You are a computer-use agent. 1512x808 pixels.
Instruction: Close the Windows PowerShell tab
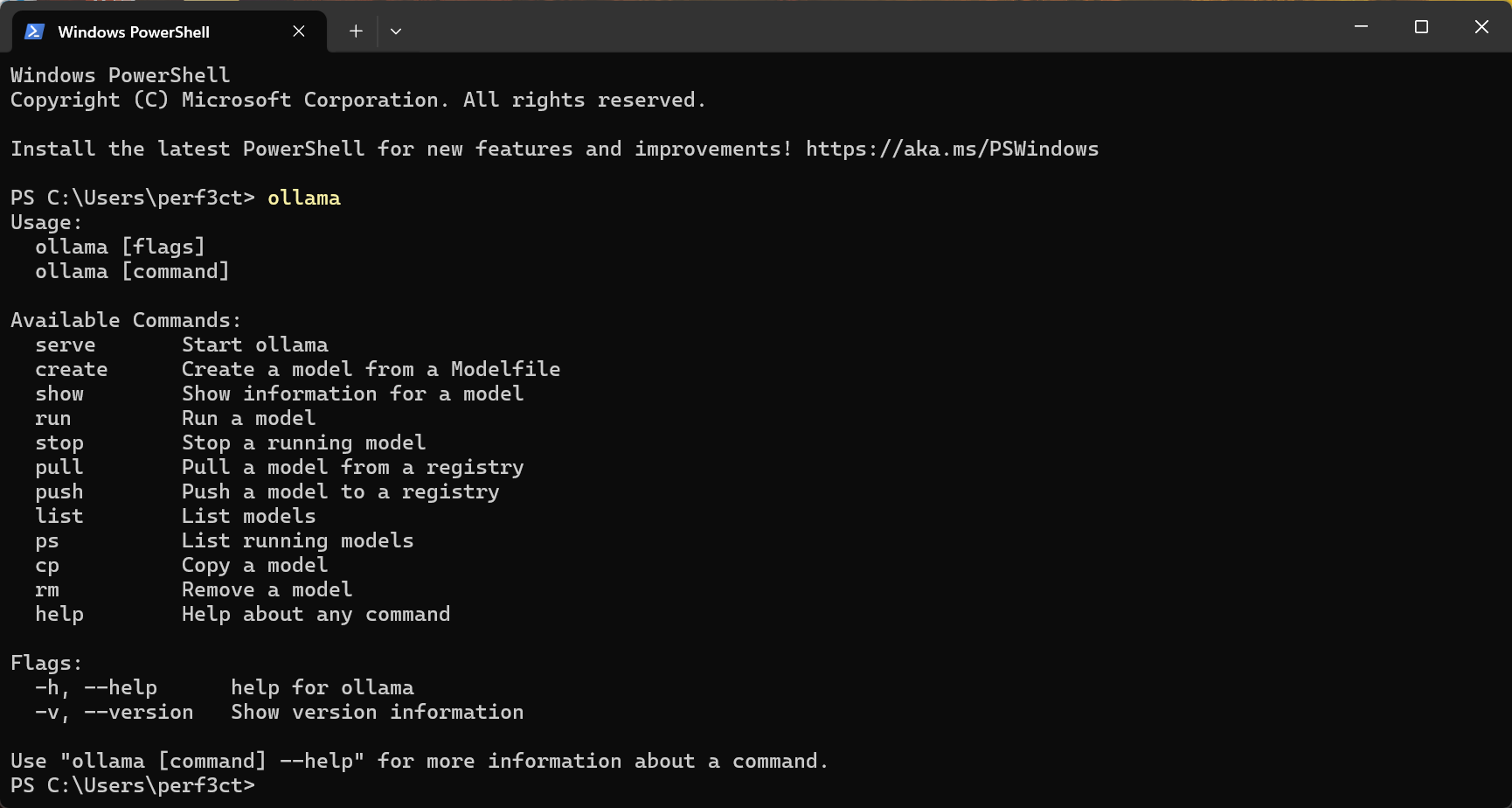(299, 31)
